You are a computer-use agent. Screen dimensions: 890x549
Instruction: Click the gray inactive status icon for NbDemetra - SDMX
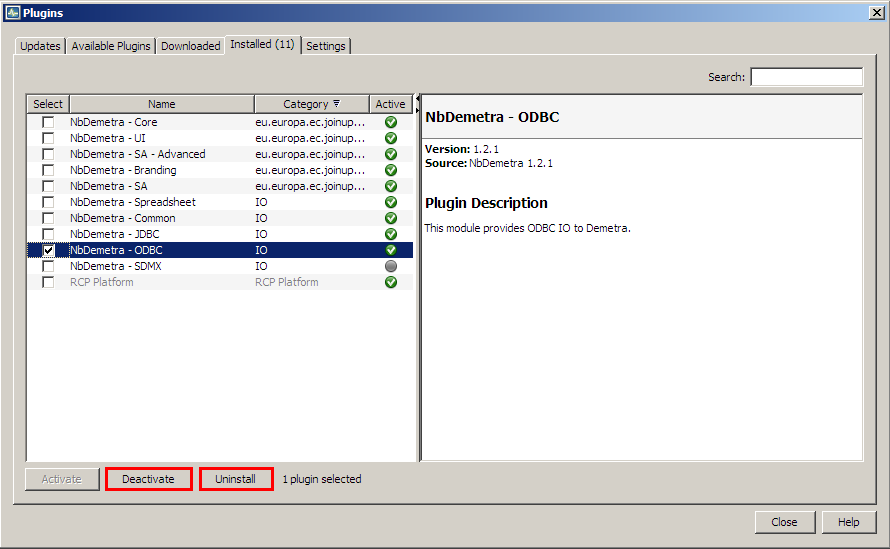(x=390, y=266)
